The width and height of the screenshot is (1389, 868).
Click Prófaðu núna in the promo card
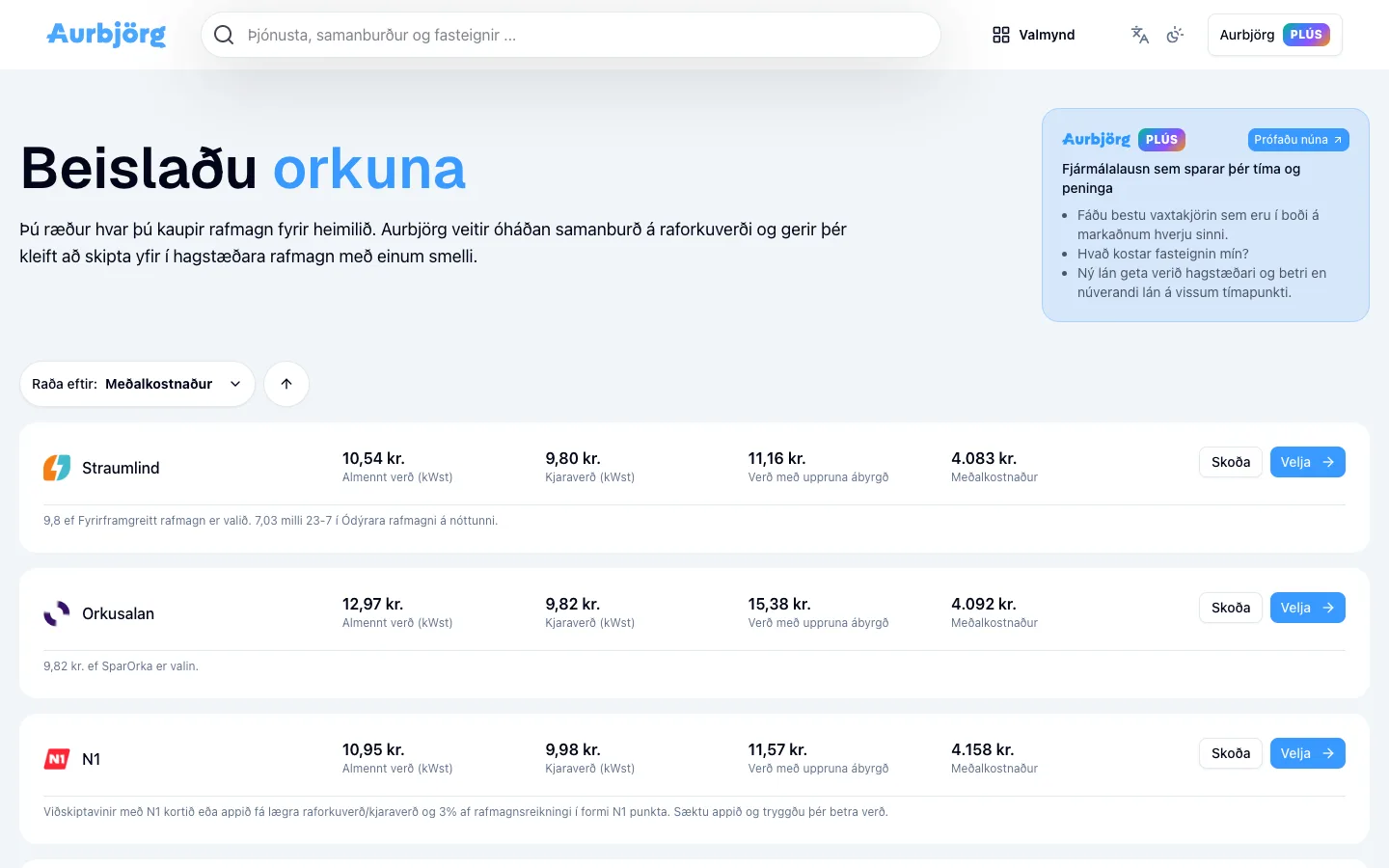pyautogui.click(x=1298, y=140)
